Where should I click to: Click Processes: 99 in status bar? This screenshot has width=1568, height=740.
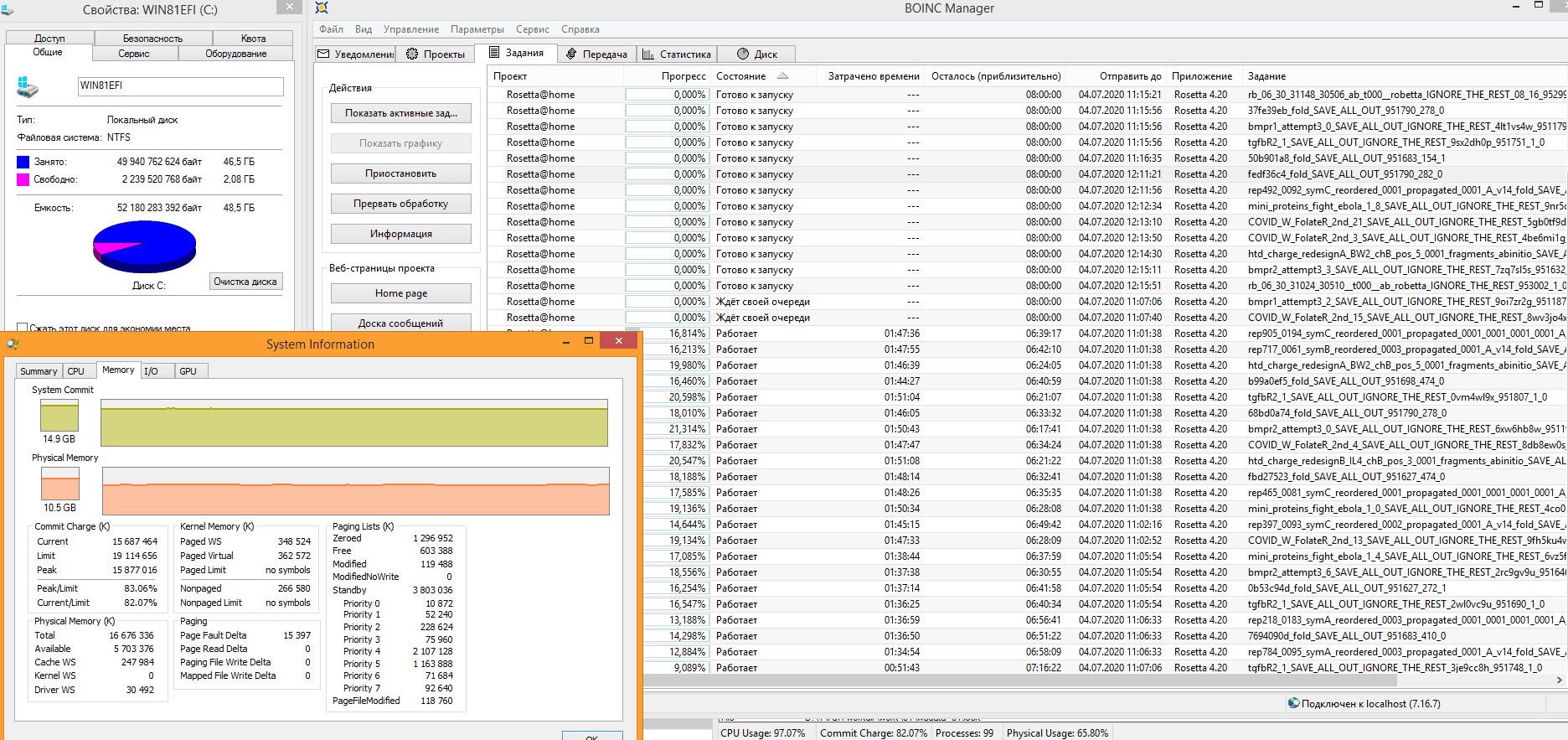point(964,733)
